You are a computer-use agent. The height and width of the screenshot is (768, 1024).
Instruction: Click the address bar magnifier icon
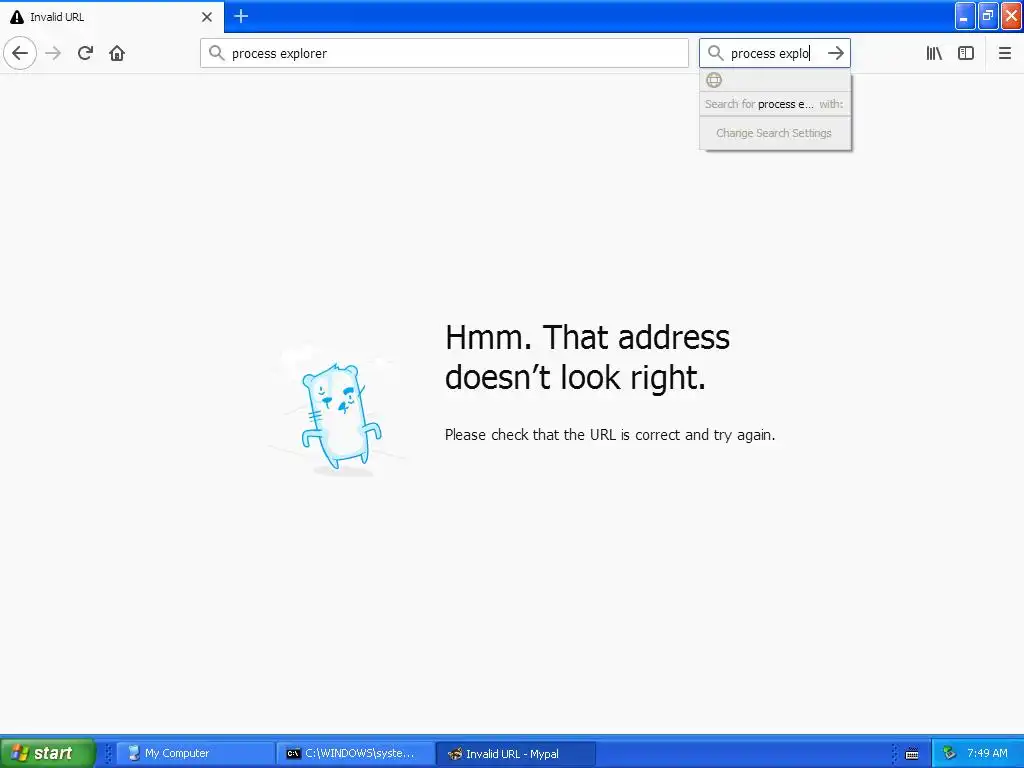[216, 53]
